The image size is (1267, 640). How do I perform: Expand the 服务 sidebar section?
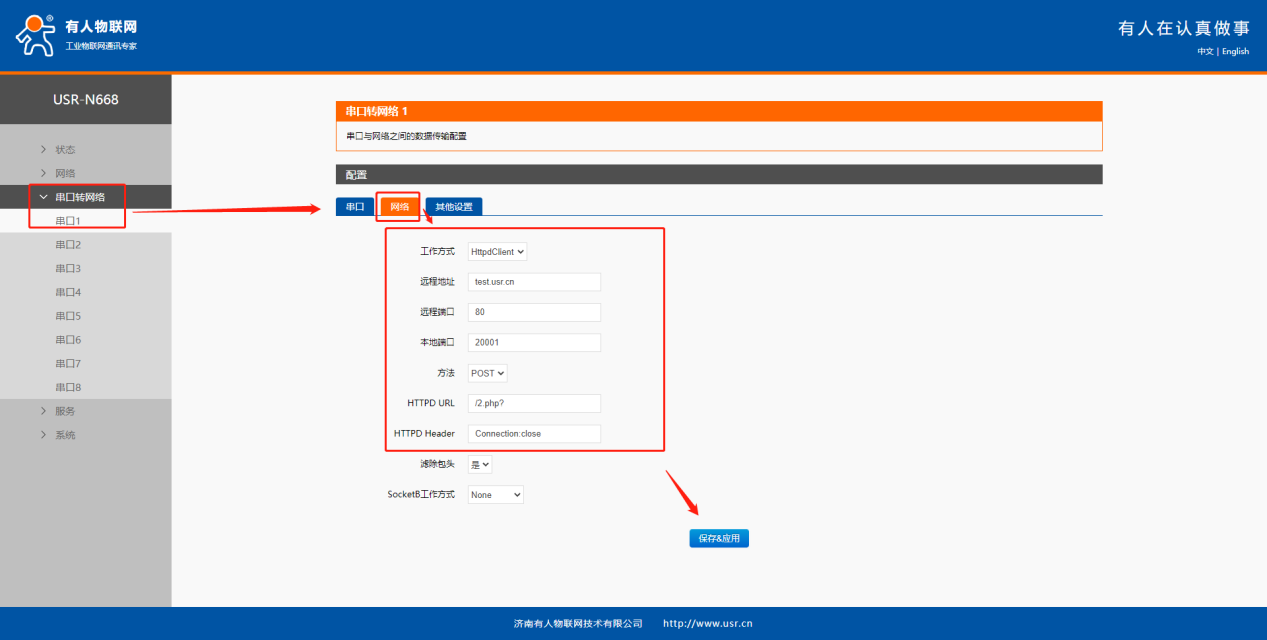pyautogui.click(x=65, y=411)
